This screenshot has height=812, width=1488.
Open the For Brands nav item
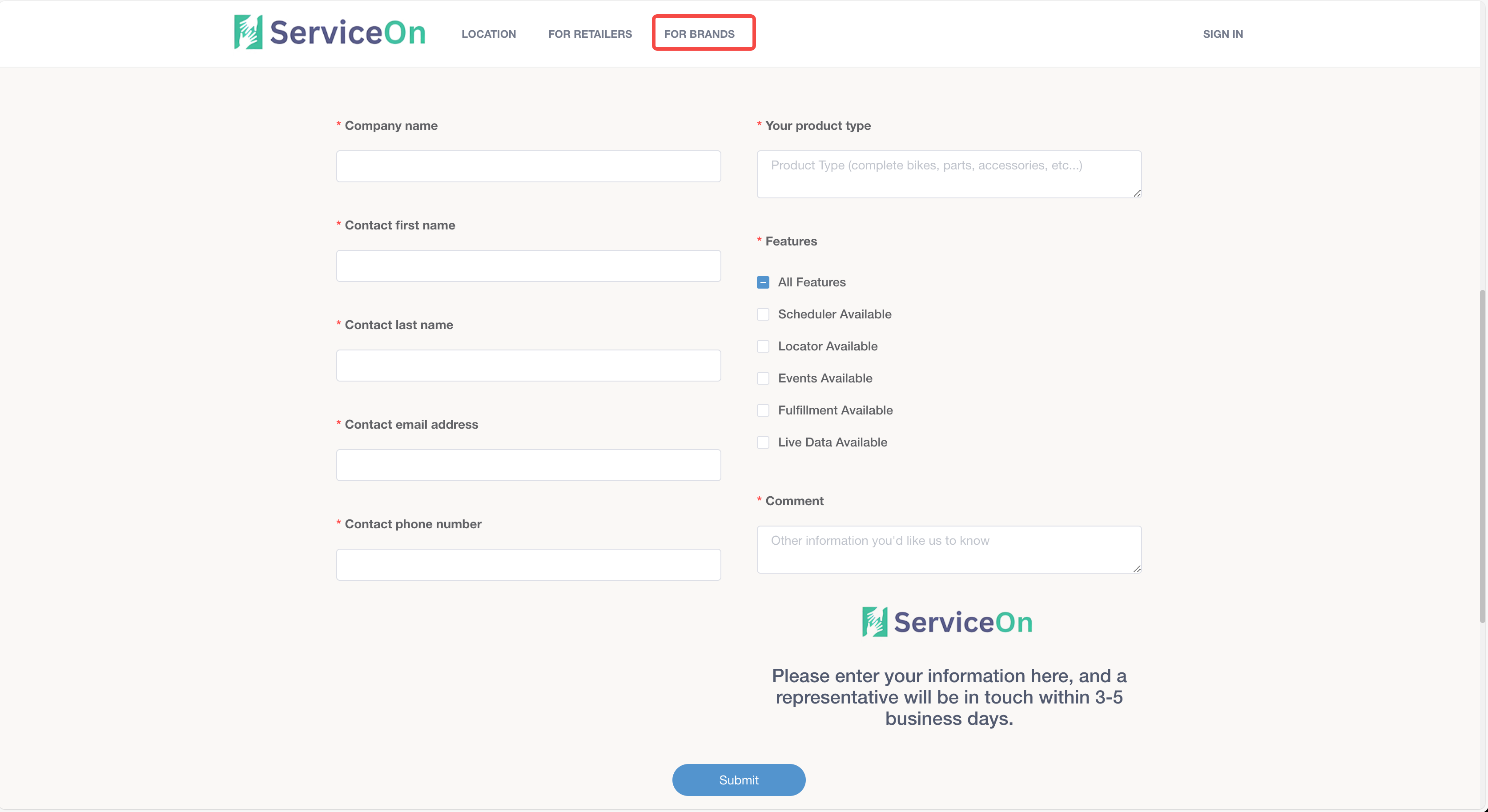[x=699, y=34]
